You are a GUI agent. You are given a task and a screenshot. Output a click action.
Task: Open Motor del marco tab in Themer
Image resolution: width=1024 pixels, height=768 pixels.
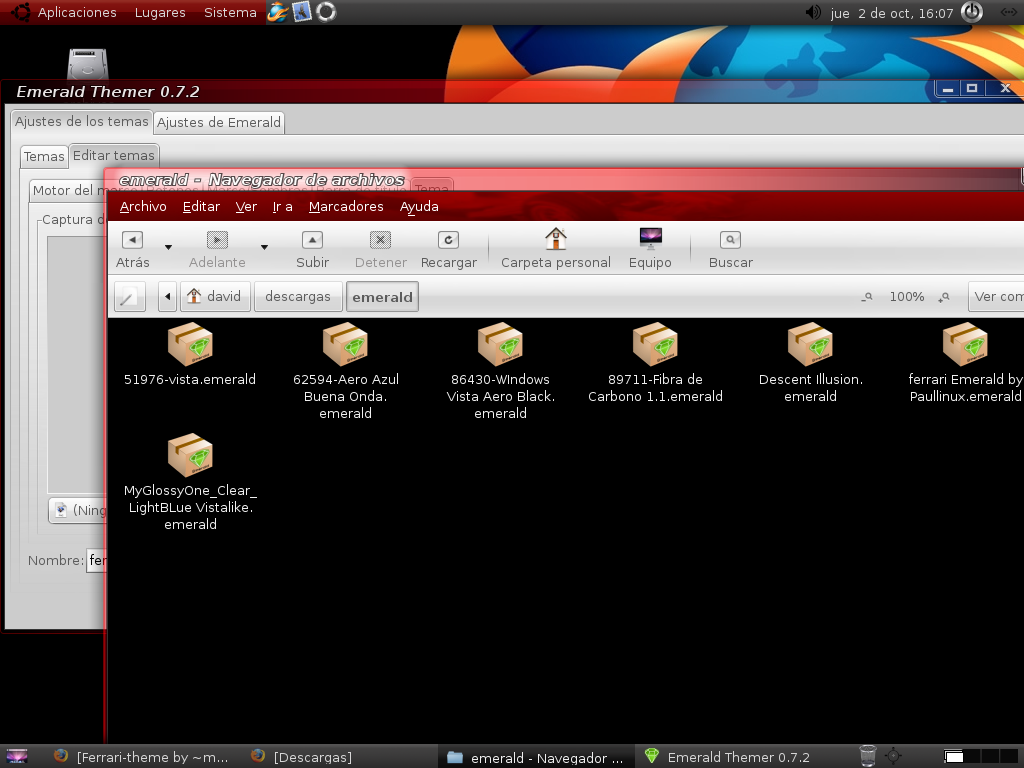pyautogui.click(x=68, y=190)
